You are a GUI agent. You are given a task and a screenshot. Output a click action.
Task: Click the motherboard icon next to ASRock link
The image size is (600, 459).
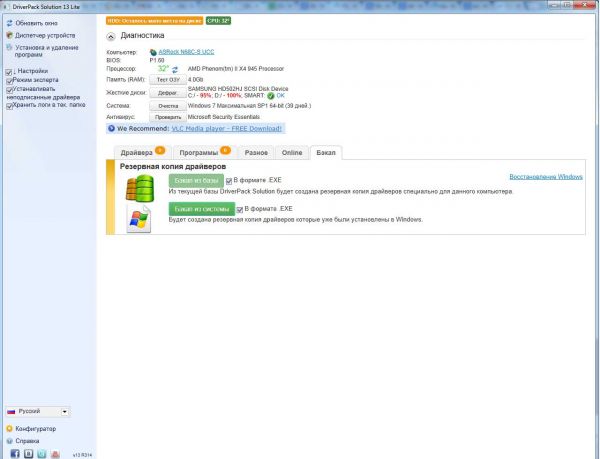pyautogui.click(x=153, y=52)
